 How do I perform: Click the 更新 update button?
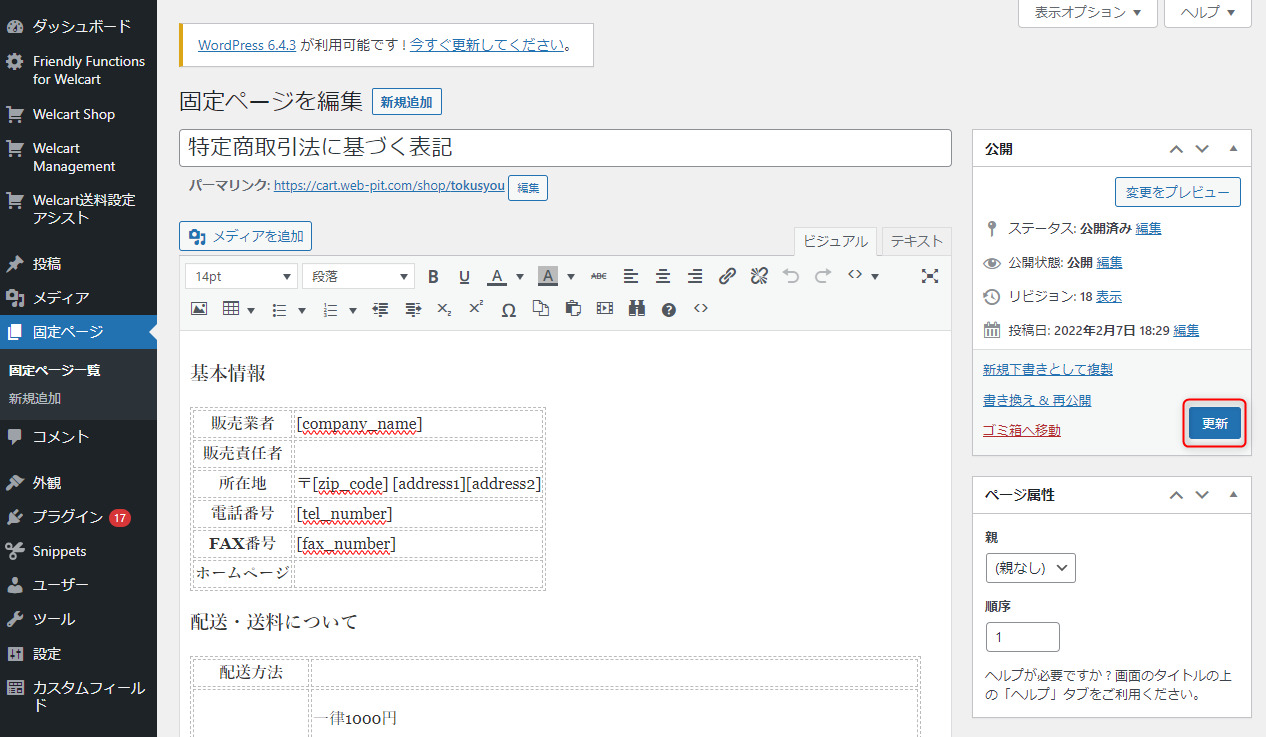tap(1214, 423)
